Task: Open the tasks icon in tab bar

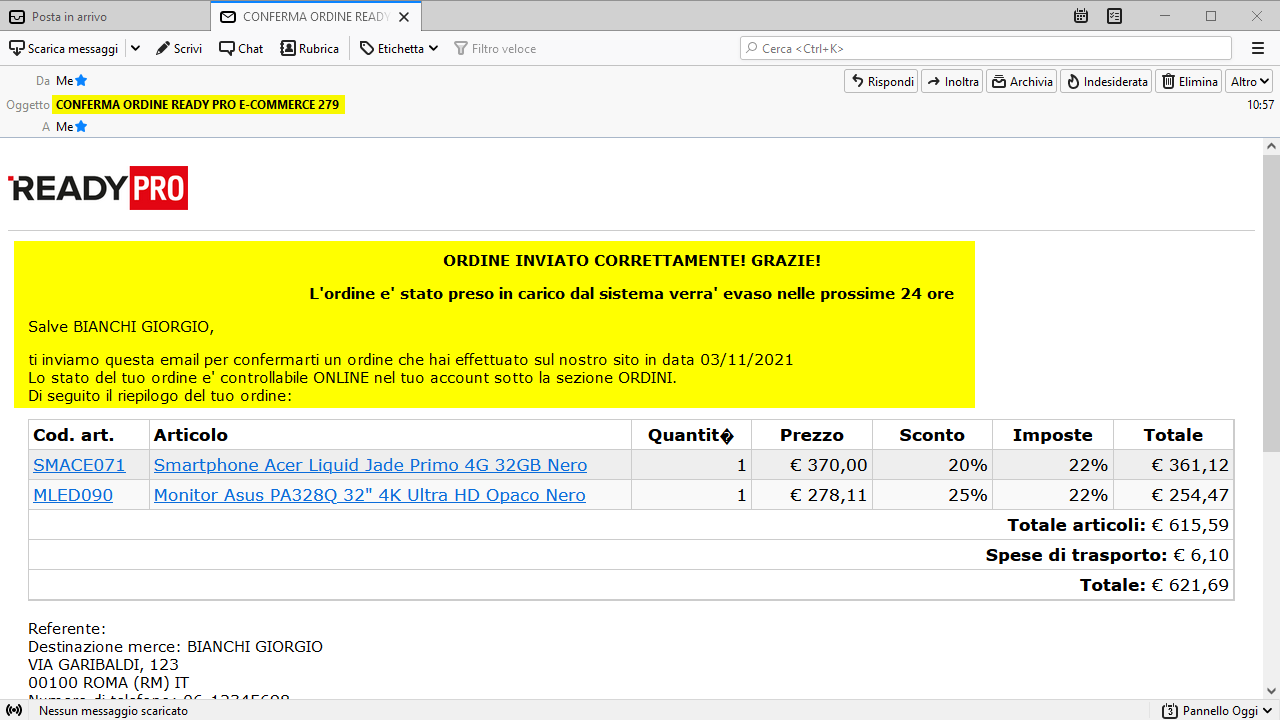Action: point(1115,16)
